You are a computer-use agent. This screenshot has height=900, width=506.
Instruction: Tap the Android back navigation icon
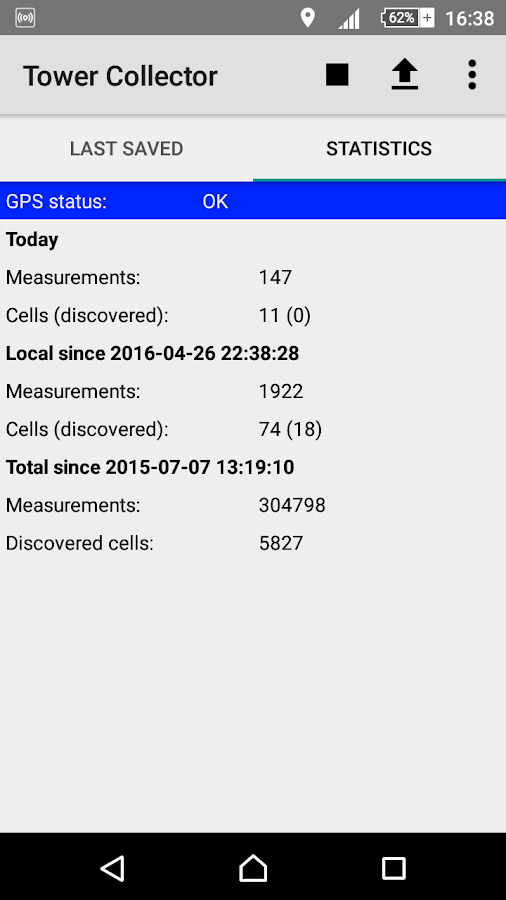(x=112, y=868)
